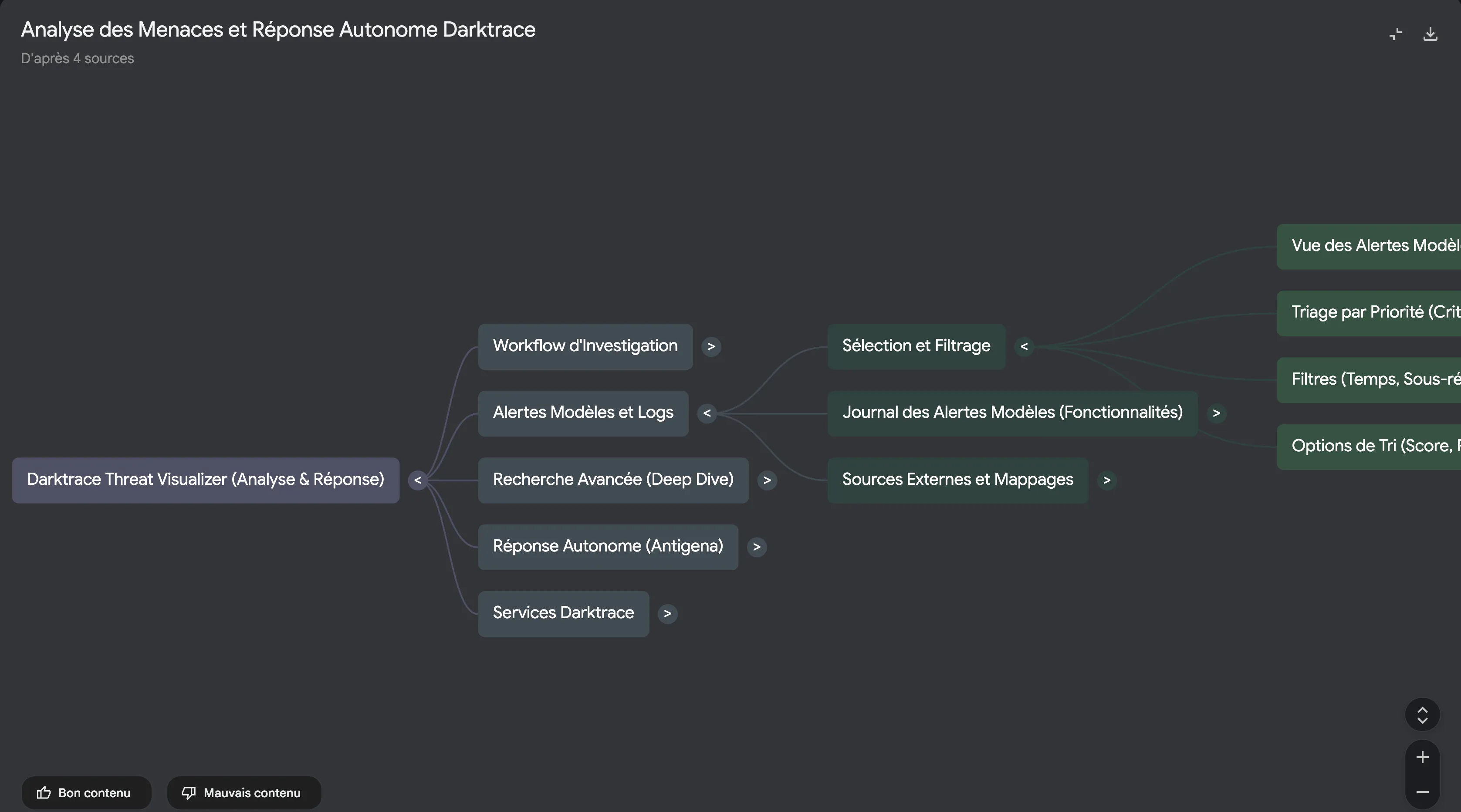Click the collapse fullscreen icon

[1395, 34]
